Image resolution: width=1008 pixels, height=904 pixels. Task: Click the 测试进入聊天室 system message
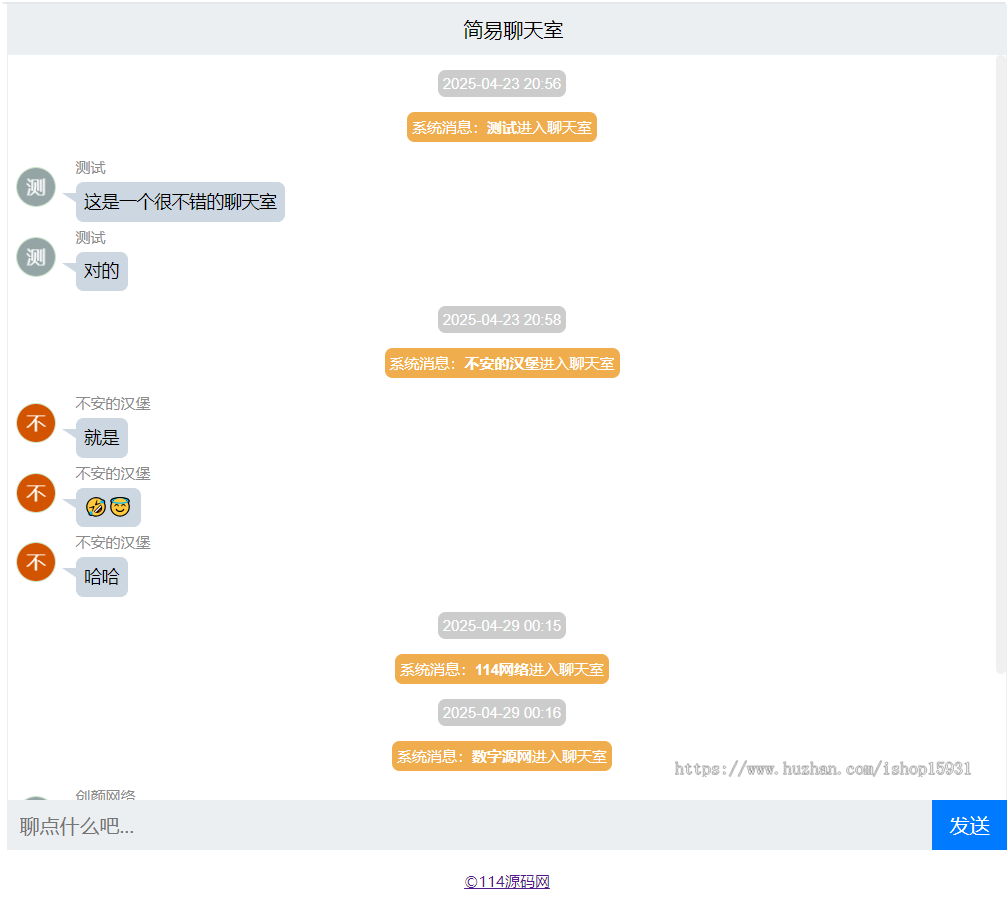tap(501, 127)
